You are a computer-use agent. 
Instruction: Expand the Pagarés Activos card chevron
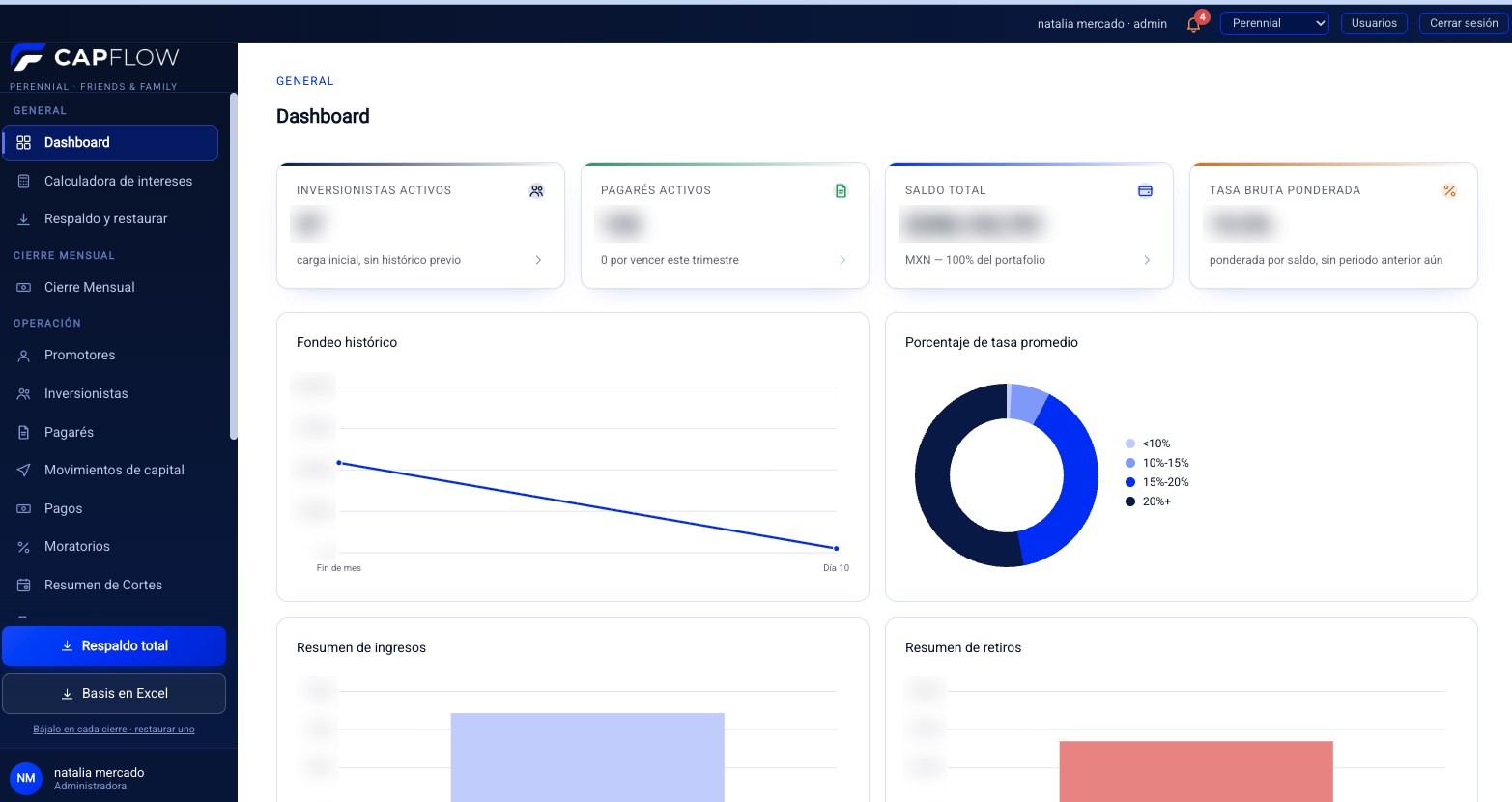click(842, 260)
